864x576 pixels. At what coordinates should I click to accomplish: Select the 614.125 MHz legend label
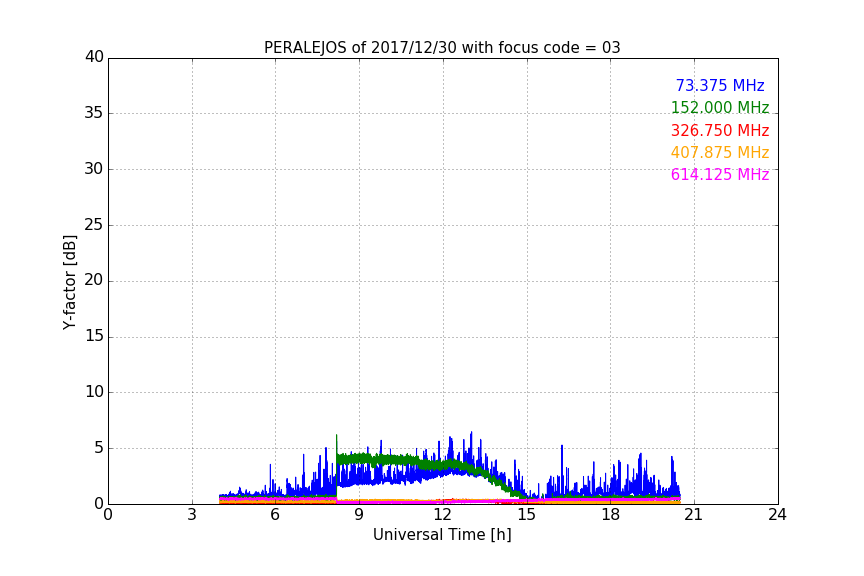tap(720, 175)
